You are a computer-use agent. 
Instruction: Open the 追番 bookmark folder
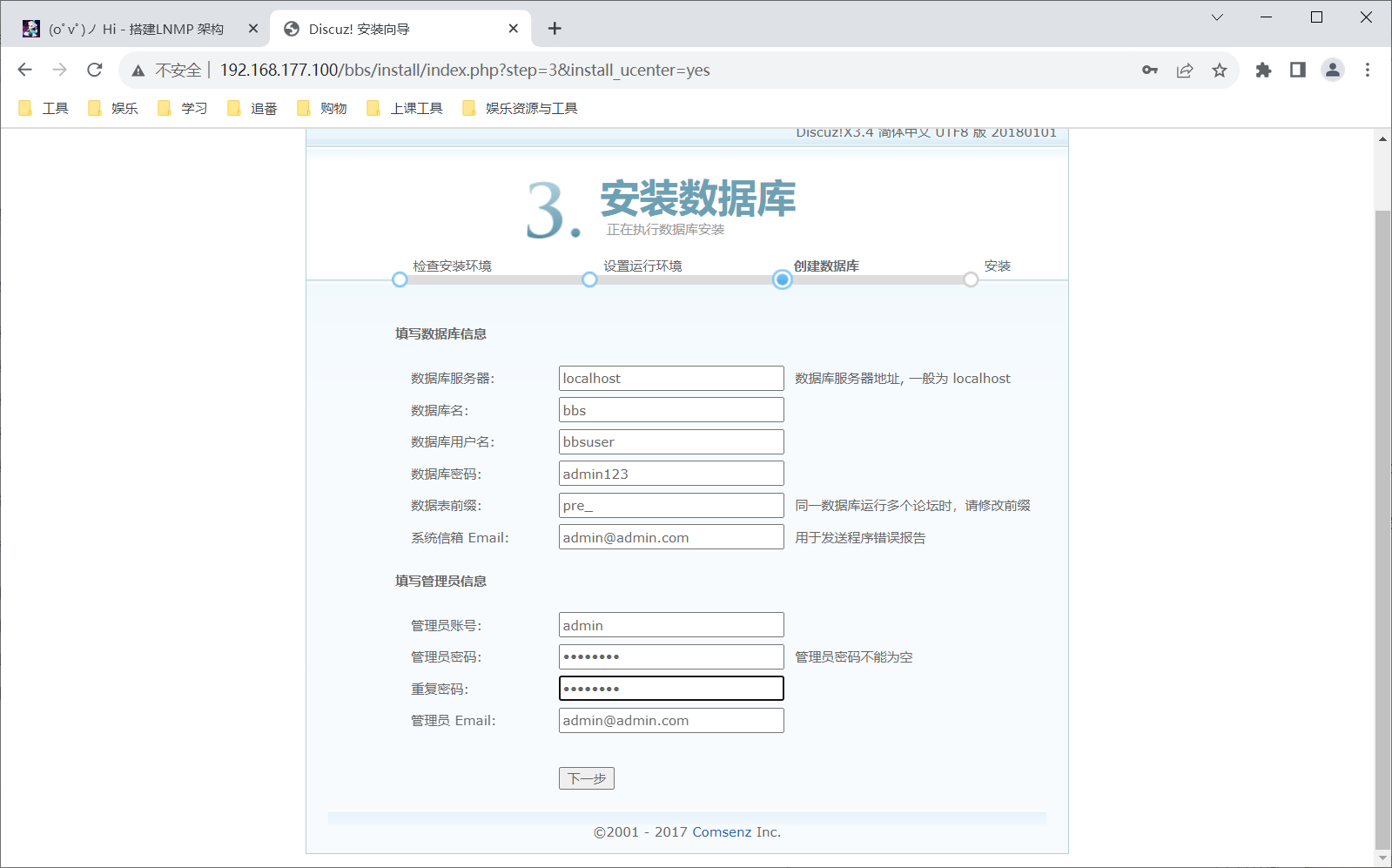coord(252,108)
